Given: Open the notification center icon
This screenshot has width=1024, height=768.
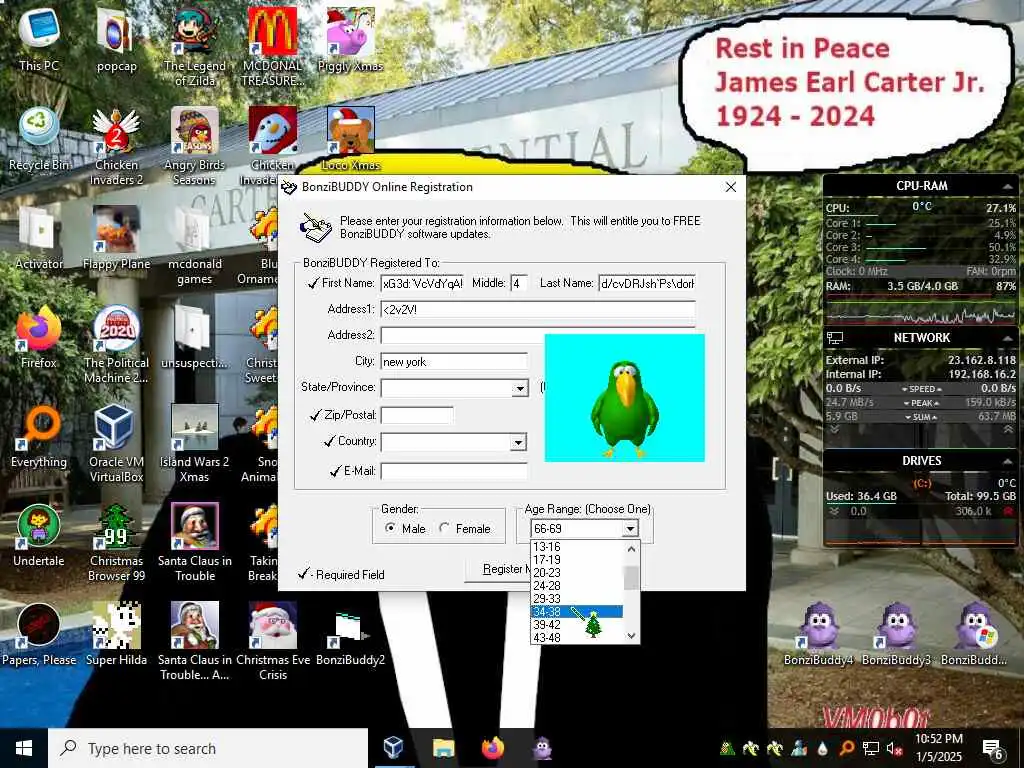Looking at the screenshot, I should click(993, 749).
